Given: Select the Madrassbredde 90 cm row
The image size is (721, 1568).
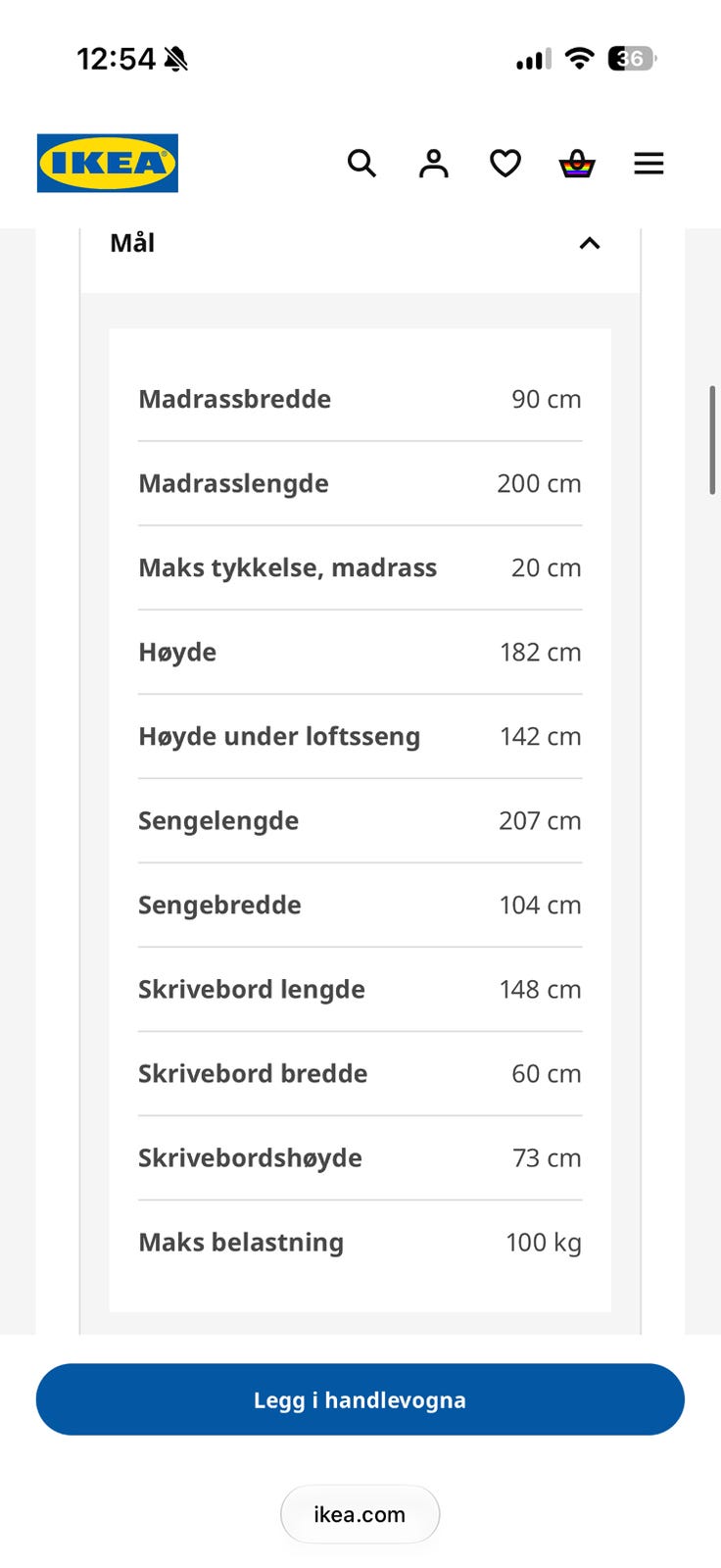Looking at the screenshot, I should coord(360,399).
